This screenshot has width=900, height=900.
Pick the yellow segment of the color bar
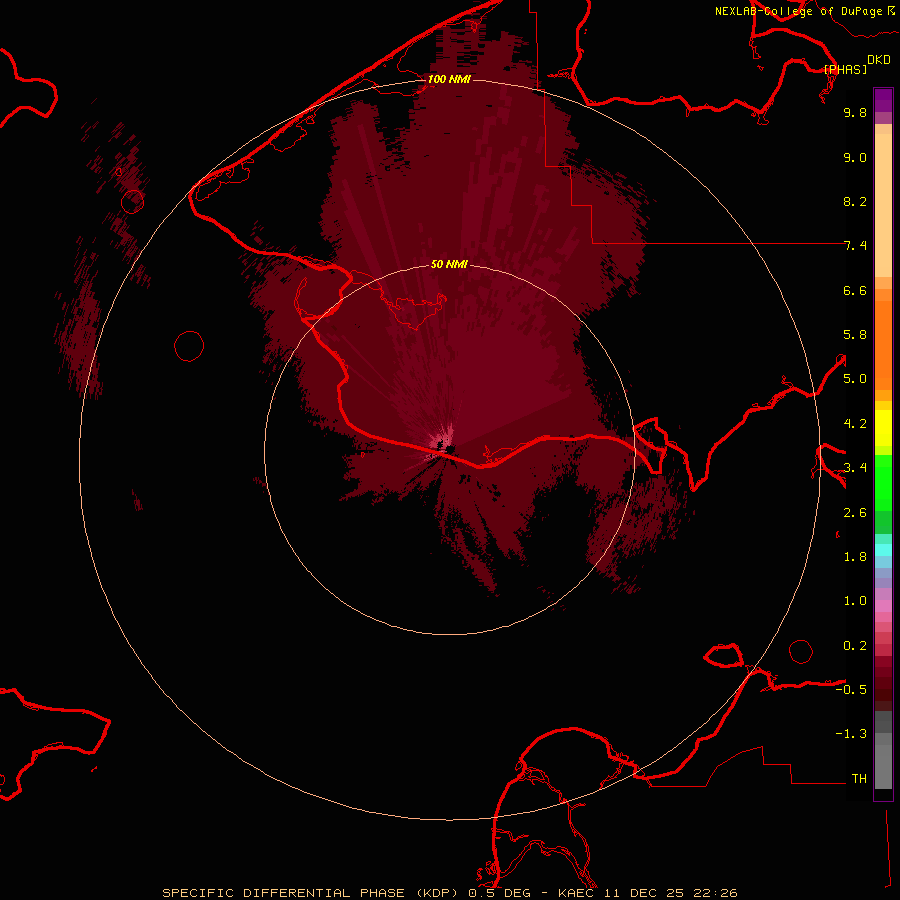click(883, 428)
